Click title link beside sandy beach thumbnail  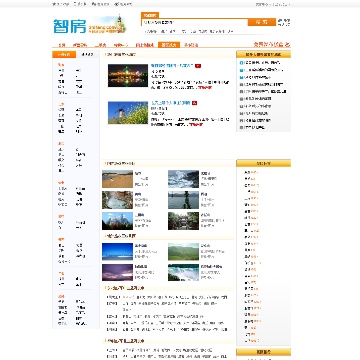point(138,173)
